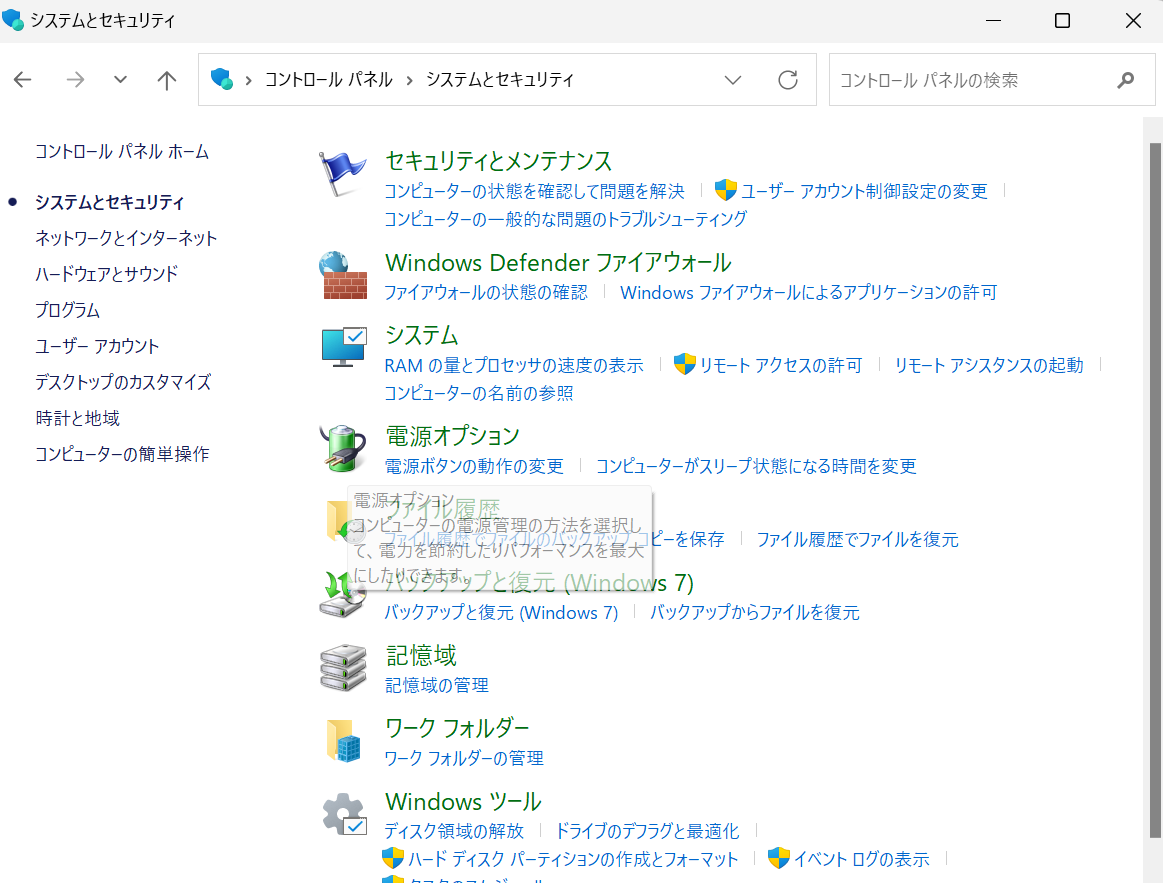Viewport: 1163px width, 883px height.
Task: Click the Backup and Restore green arrows icon
Action: 343,592
